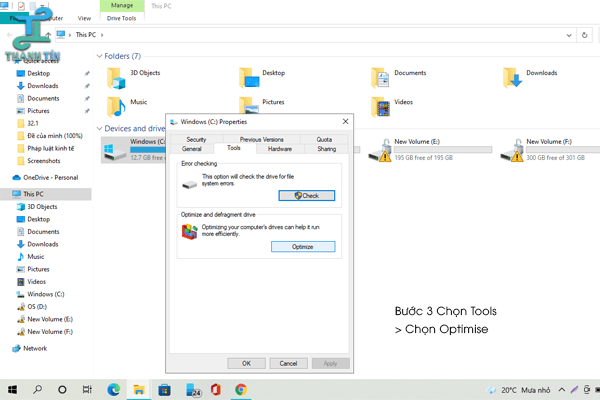Viewport: 600px width, 400px height.
Task: Switch to the Hardware tab
Action: [x=280, y=148]
